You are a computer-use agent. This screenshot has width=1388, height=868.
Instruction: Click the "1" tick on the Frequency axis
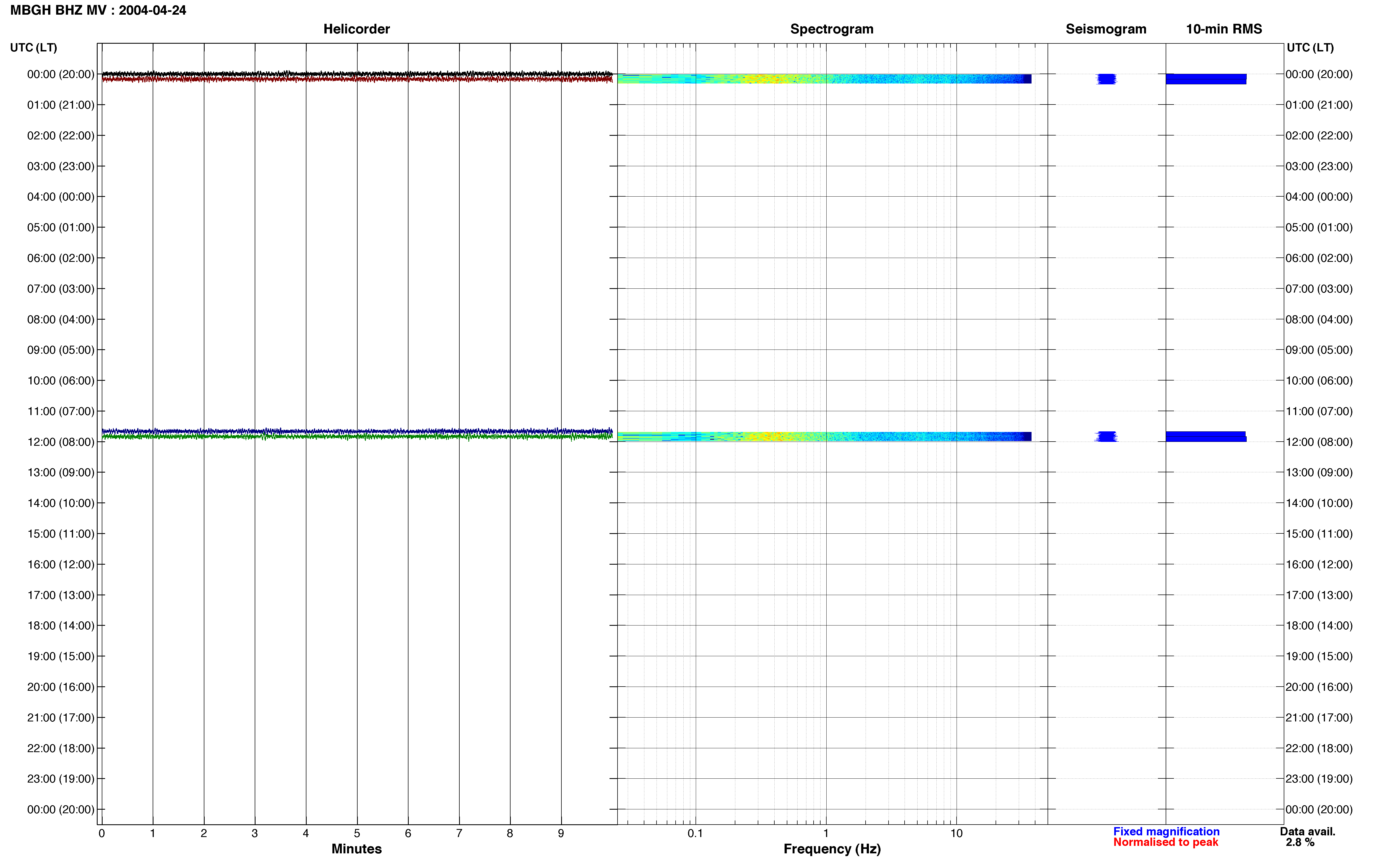826,833
